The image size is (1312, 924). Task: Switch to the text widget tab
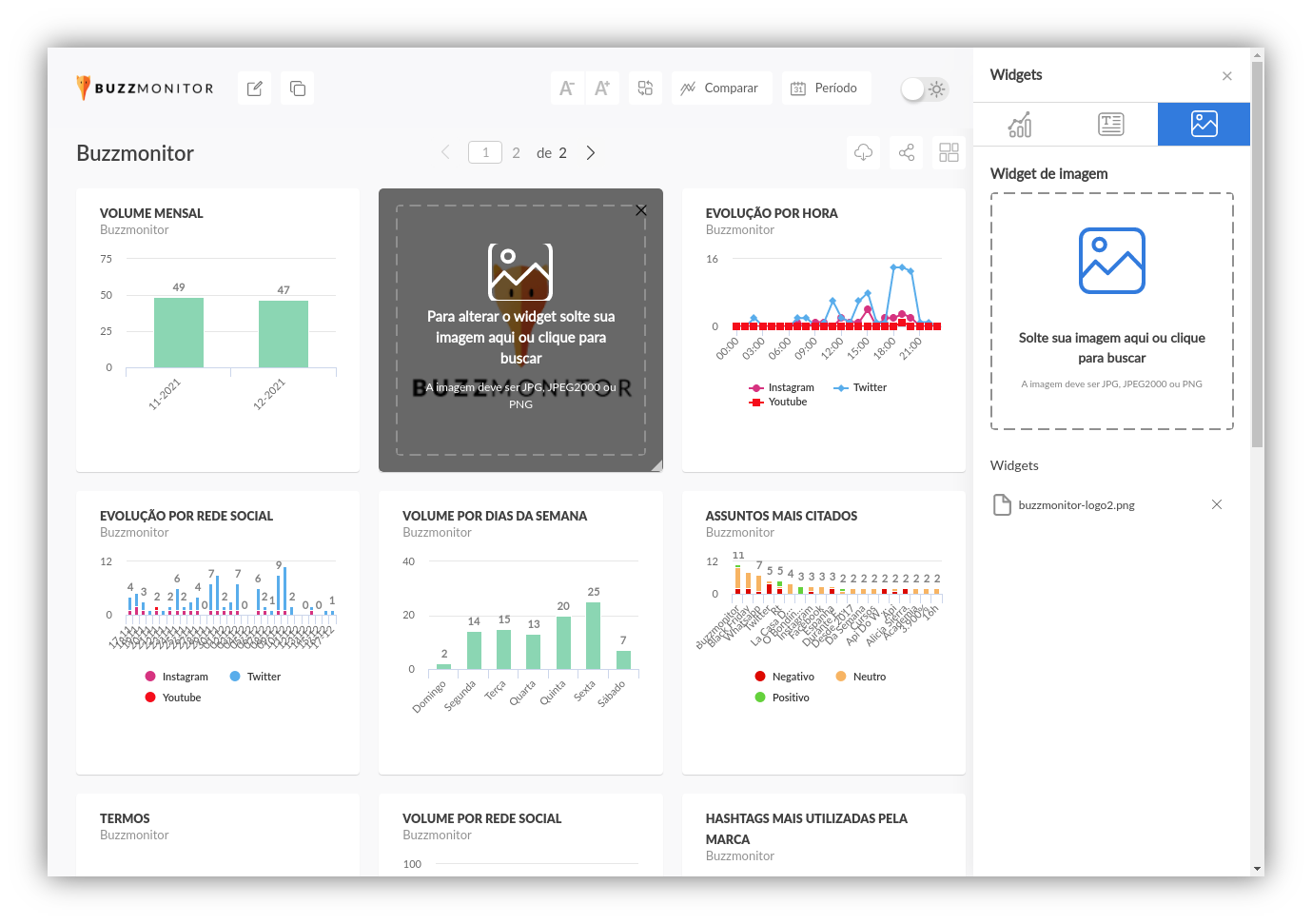[1110, 125]
